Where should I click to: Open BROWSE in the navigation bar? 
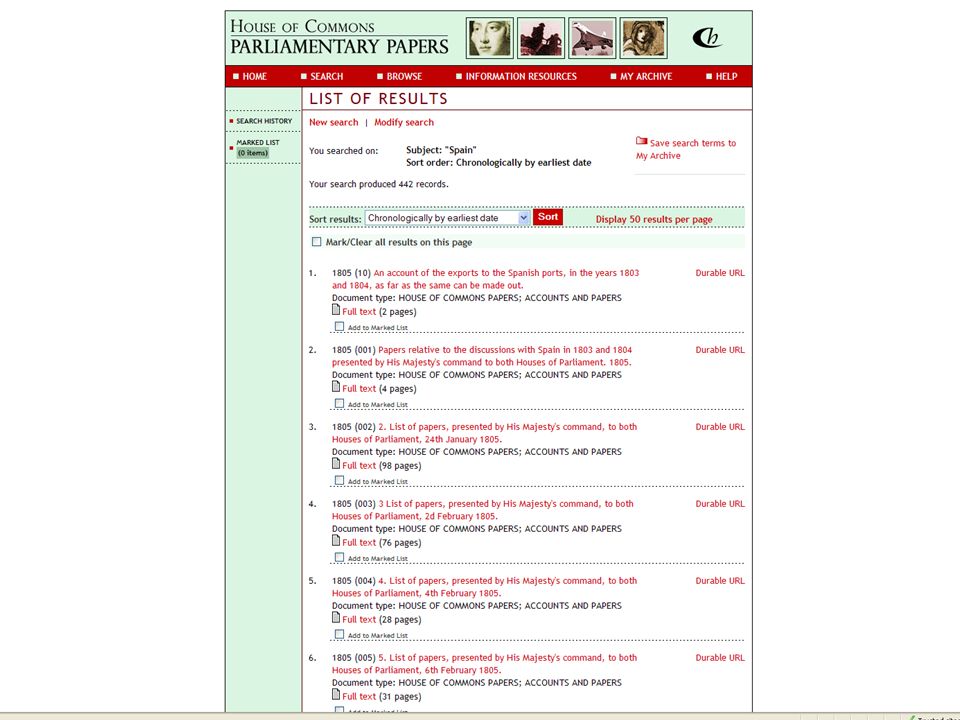pos(404,77)
